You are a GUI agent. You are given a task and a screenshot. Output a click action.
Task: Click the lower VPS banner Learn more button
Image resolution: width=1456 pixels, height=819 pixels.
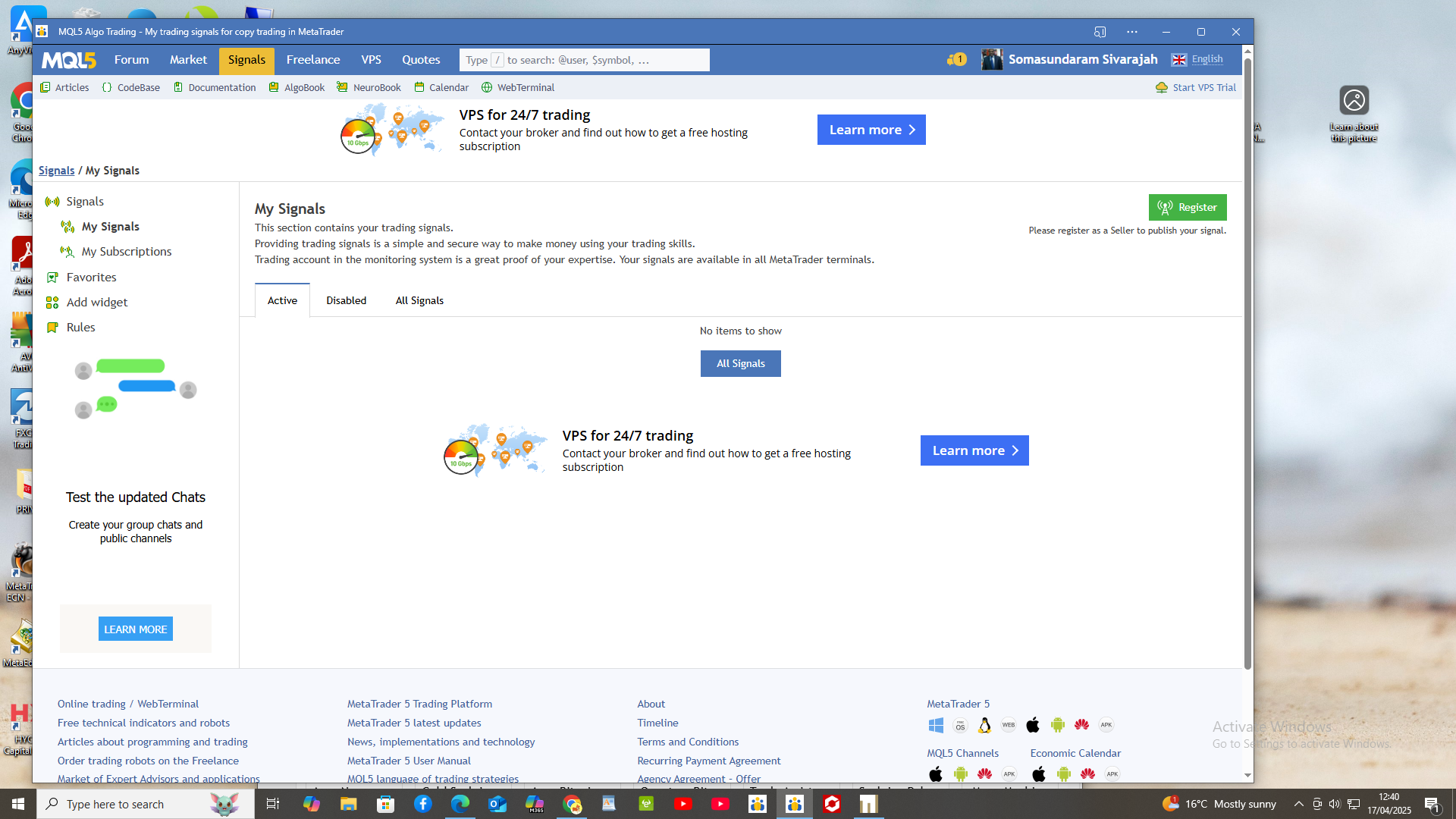(974, 450)
